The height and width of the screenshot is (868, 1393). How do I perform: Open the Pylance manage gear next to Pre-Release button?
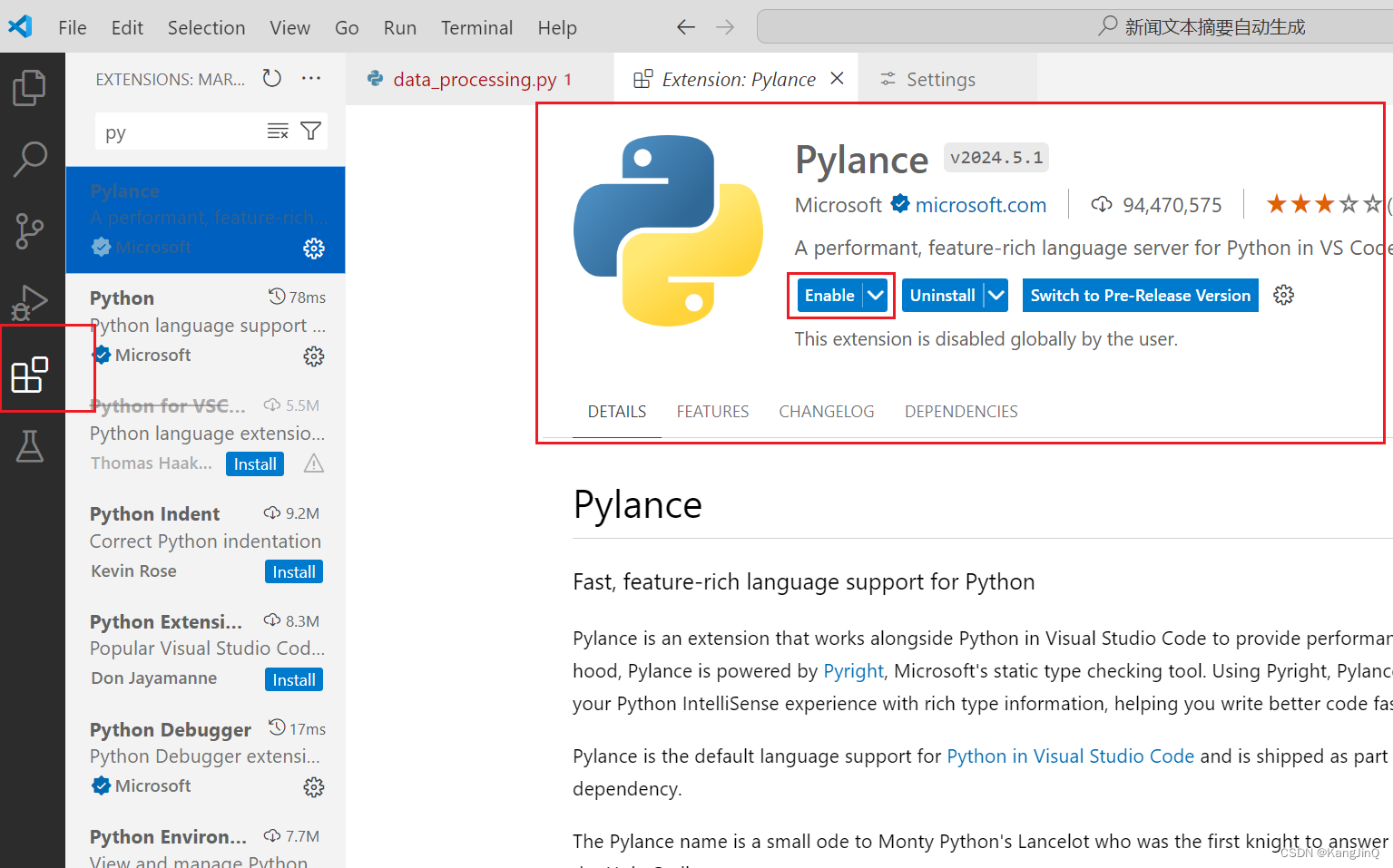1283,295
